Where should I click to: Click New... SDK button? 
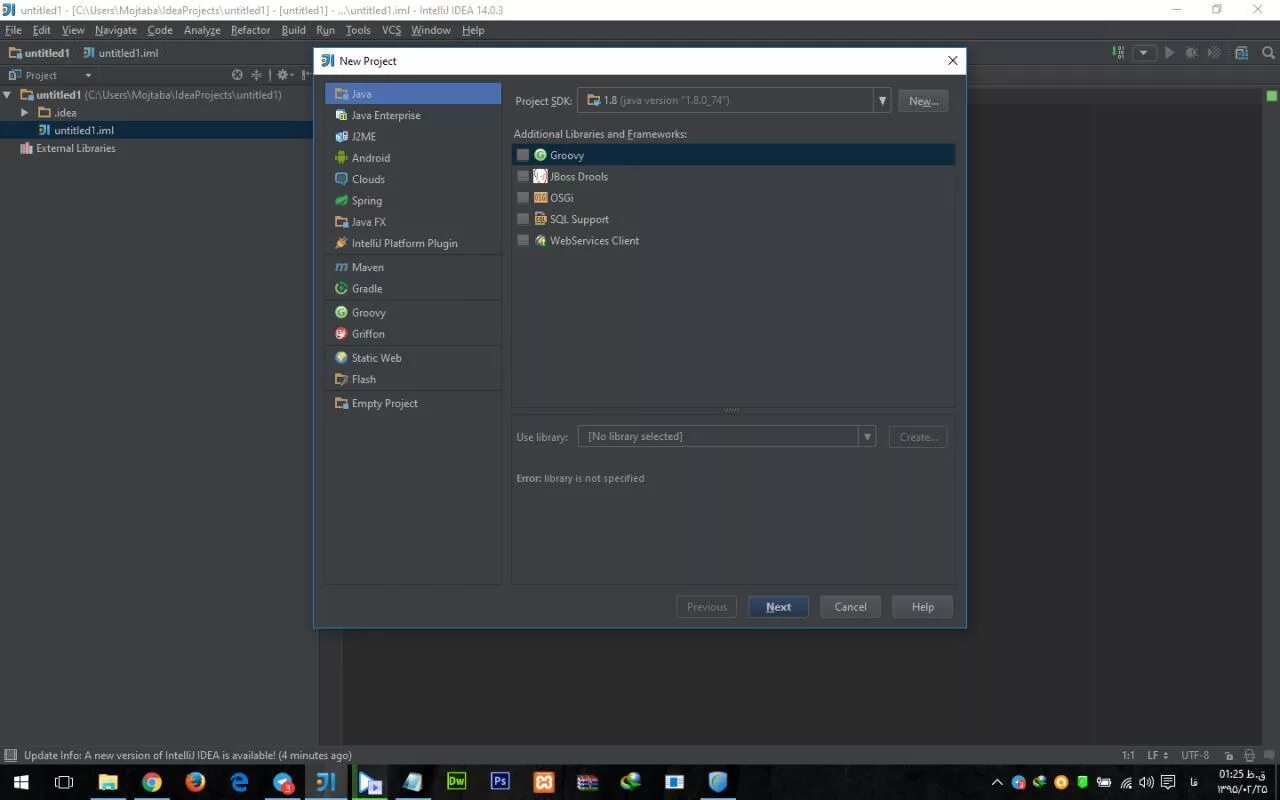click(923, 101)
